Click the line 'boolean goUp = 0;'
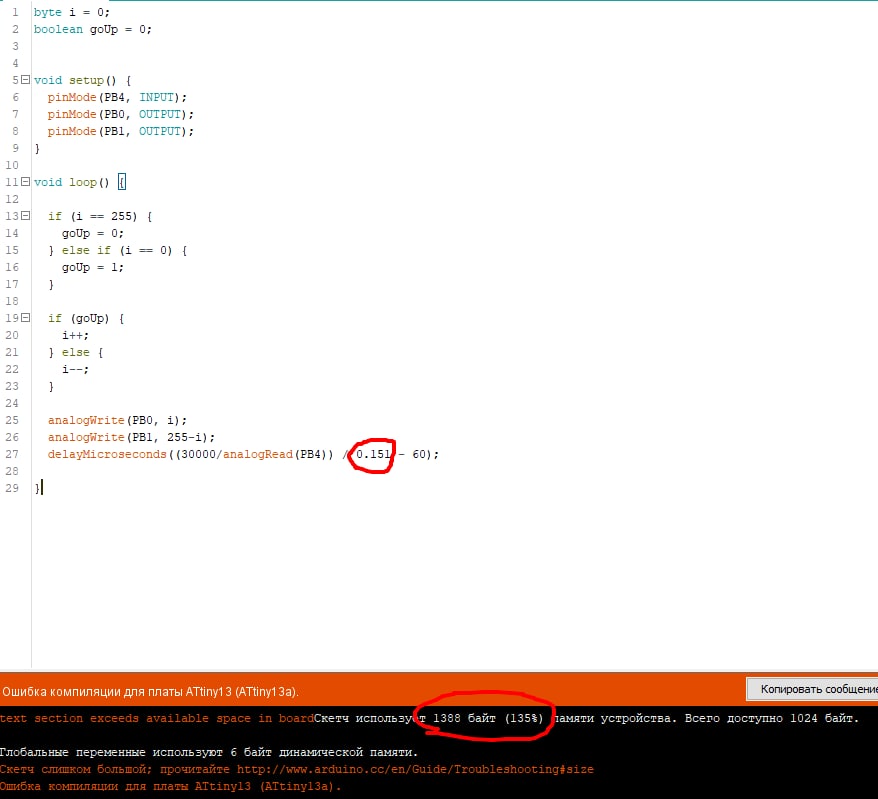The image size is (878, 799). click(x=92, y=29)
